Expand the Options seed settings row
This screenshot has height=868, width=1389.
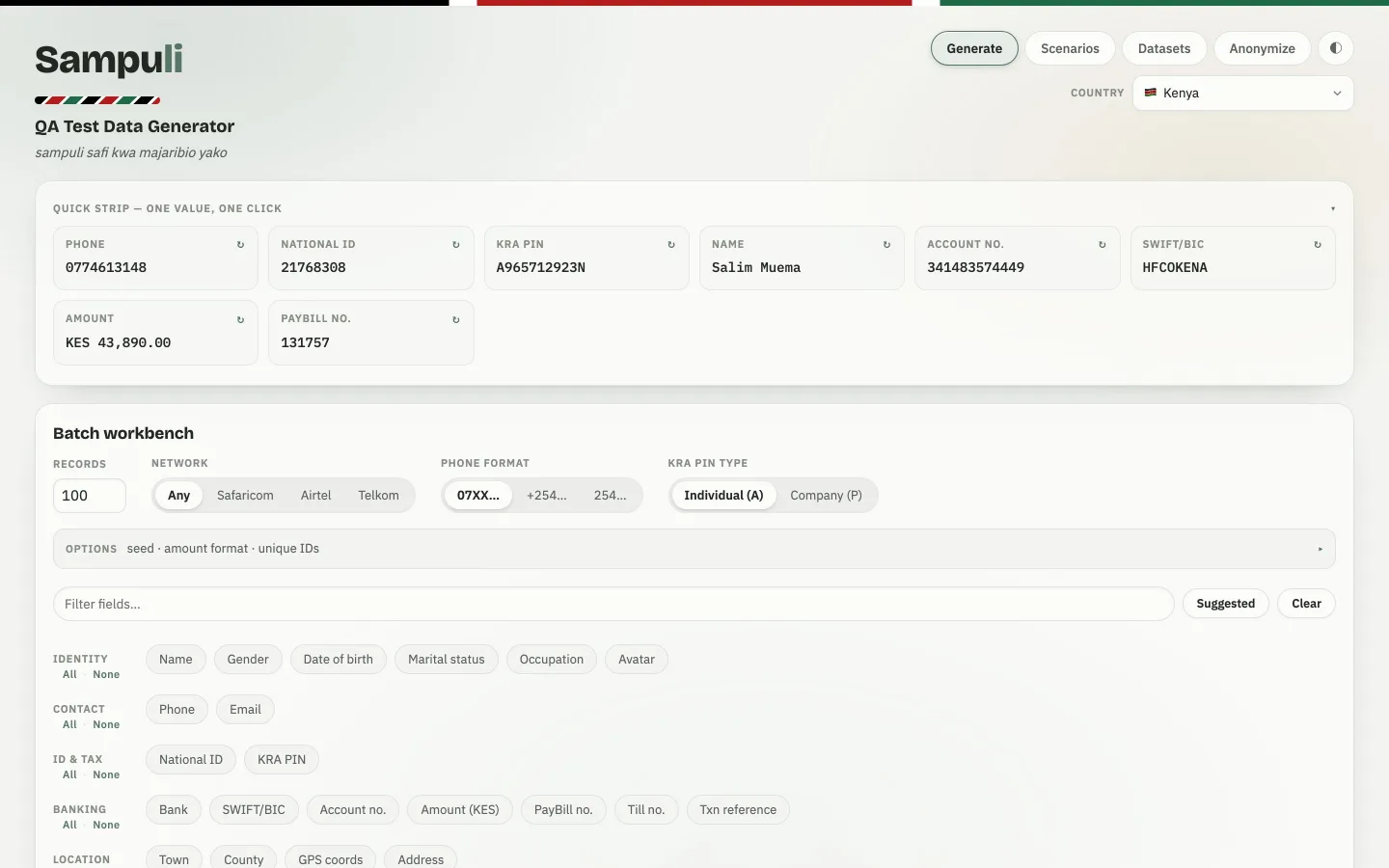click(694, 549)
